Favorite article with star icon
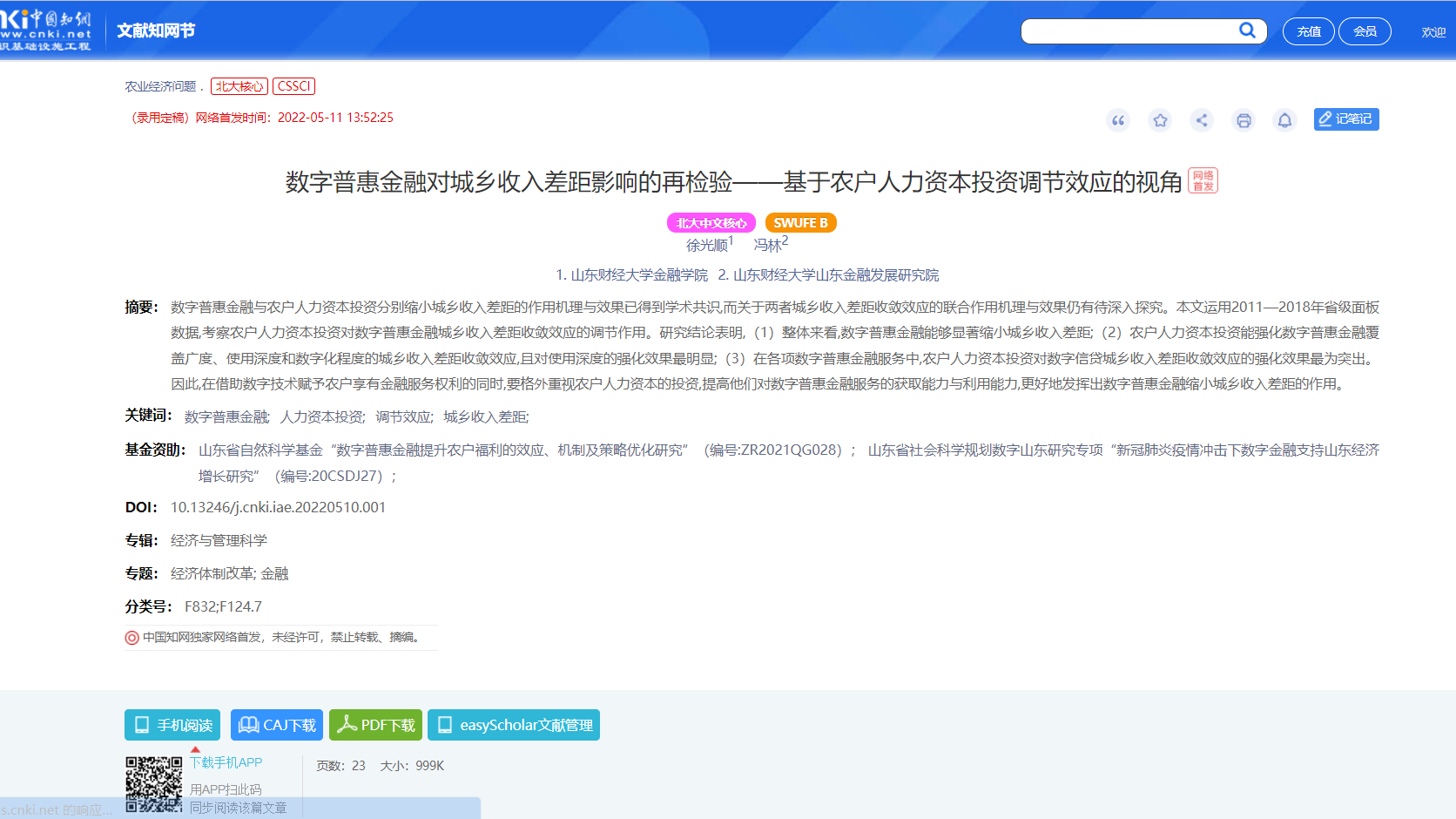Image resolution: width=1456 pixels, height=819 pixels. (1160, 120)
